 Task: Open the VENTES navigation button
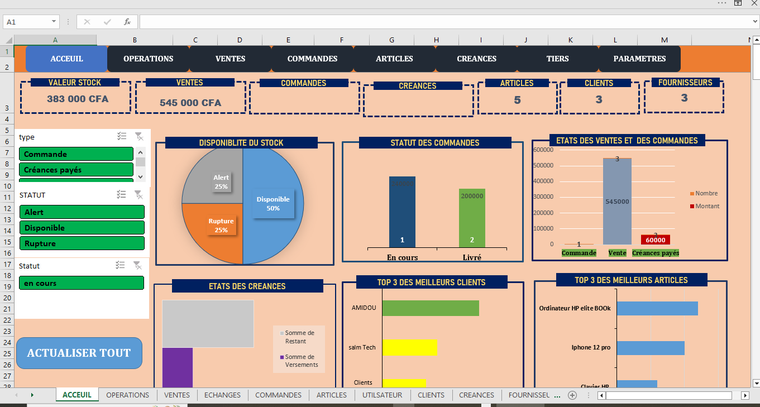tap(230, 59)
